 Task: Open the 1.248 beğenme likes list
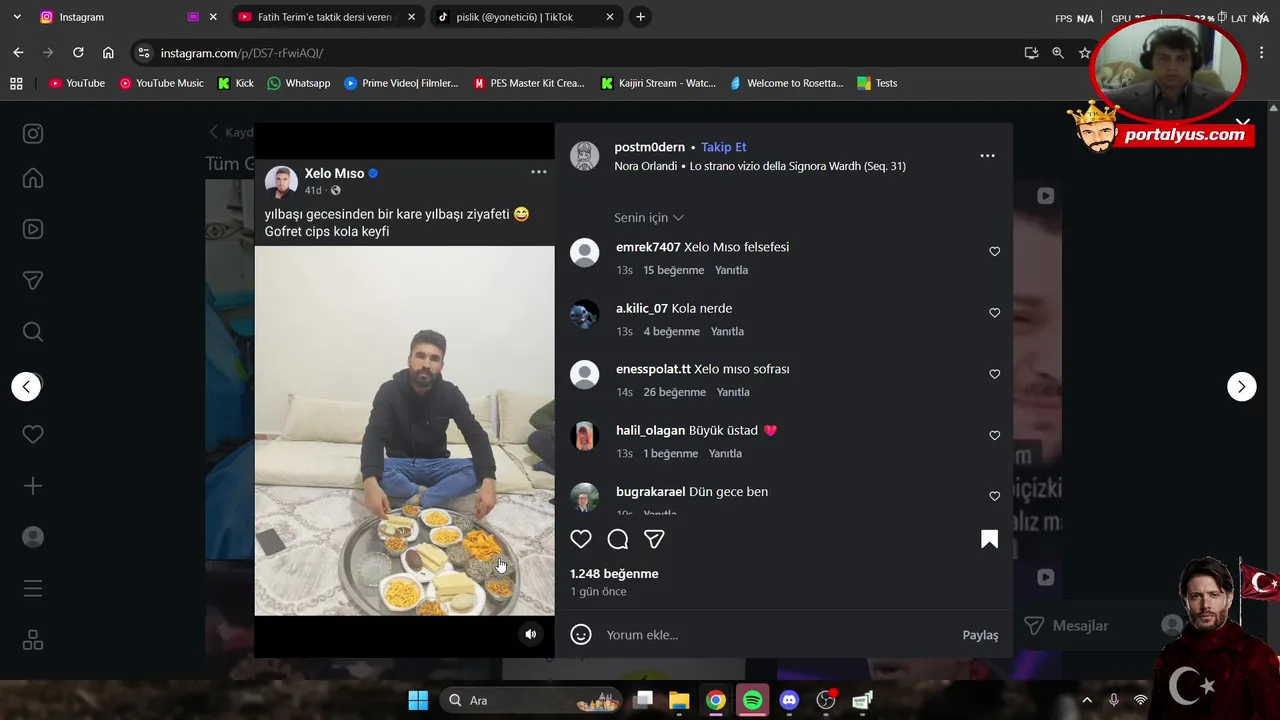point(614,574)
